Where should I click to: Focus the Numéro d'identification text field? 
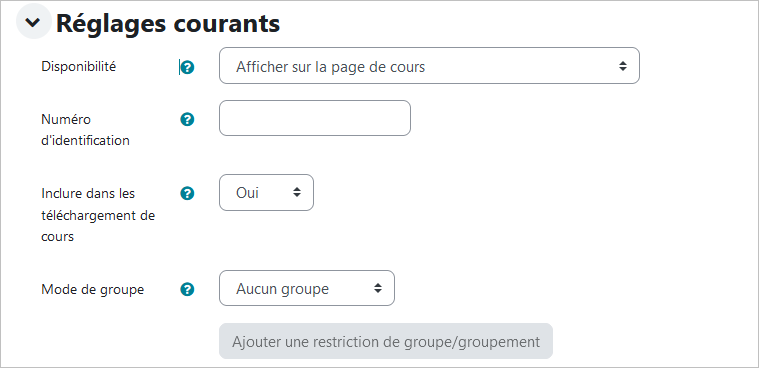pos(315,118)
